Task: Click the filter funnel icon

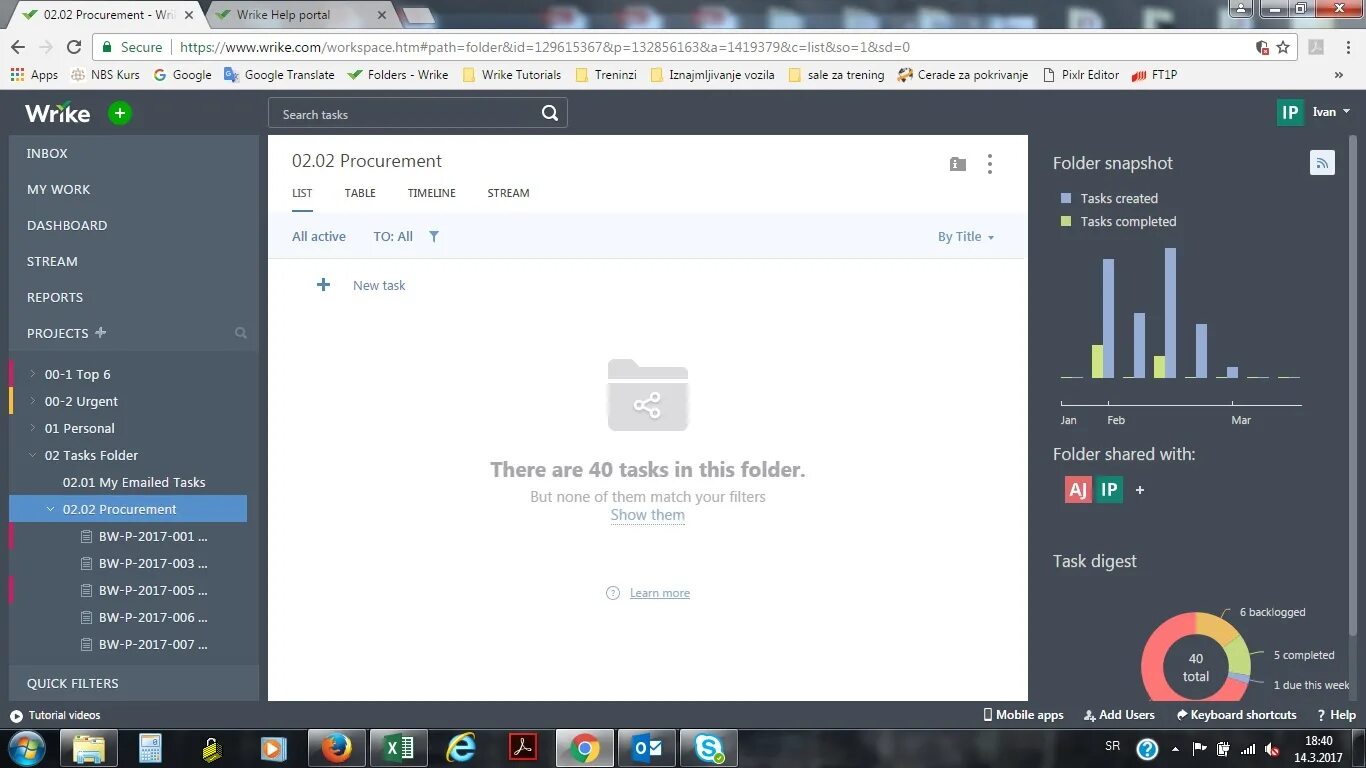Action: click(x=434, y=236)
